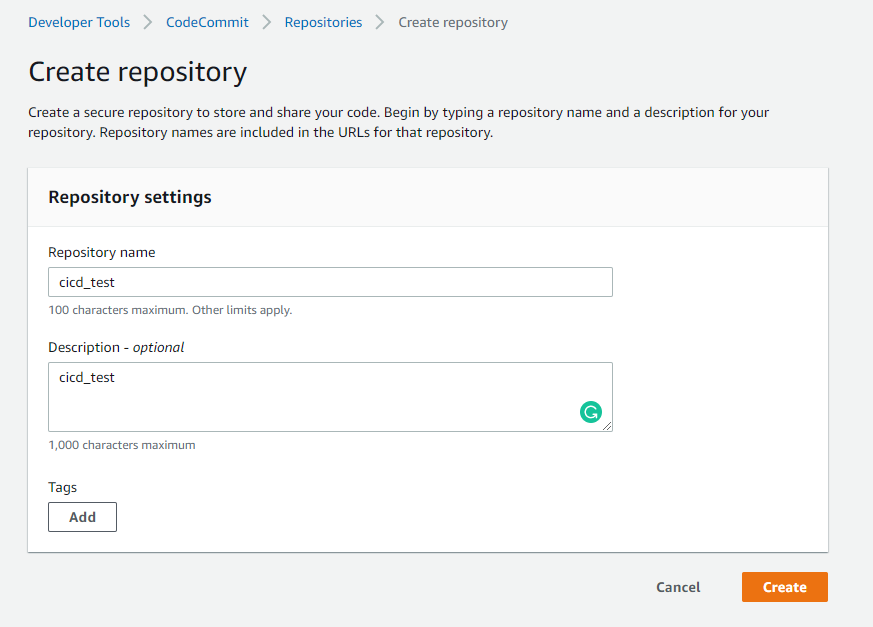Click the orange Create button
This screenshot has height=627, width=873.
(x=784, y=587)
